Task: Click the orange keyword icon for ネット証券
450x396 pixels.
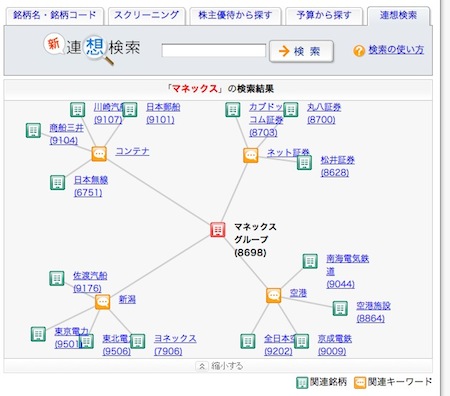Action: pos(251,155)
